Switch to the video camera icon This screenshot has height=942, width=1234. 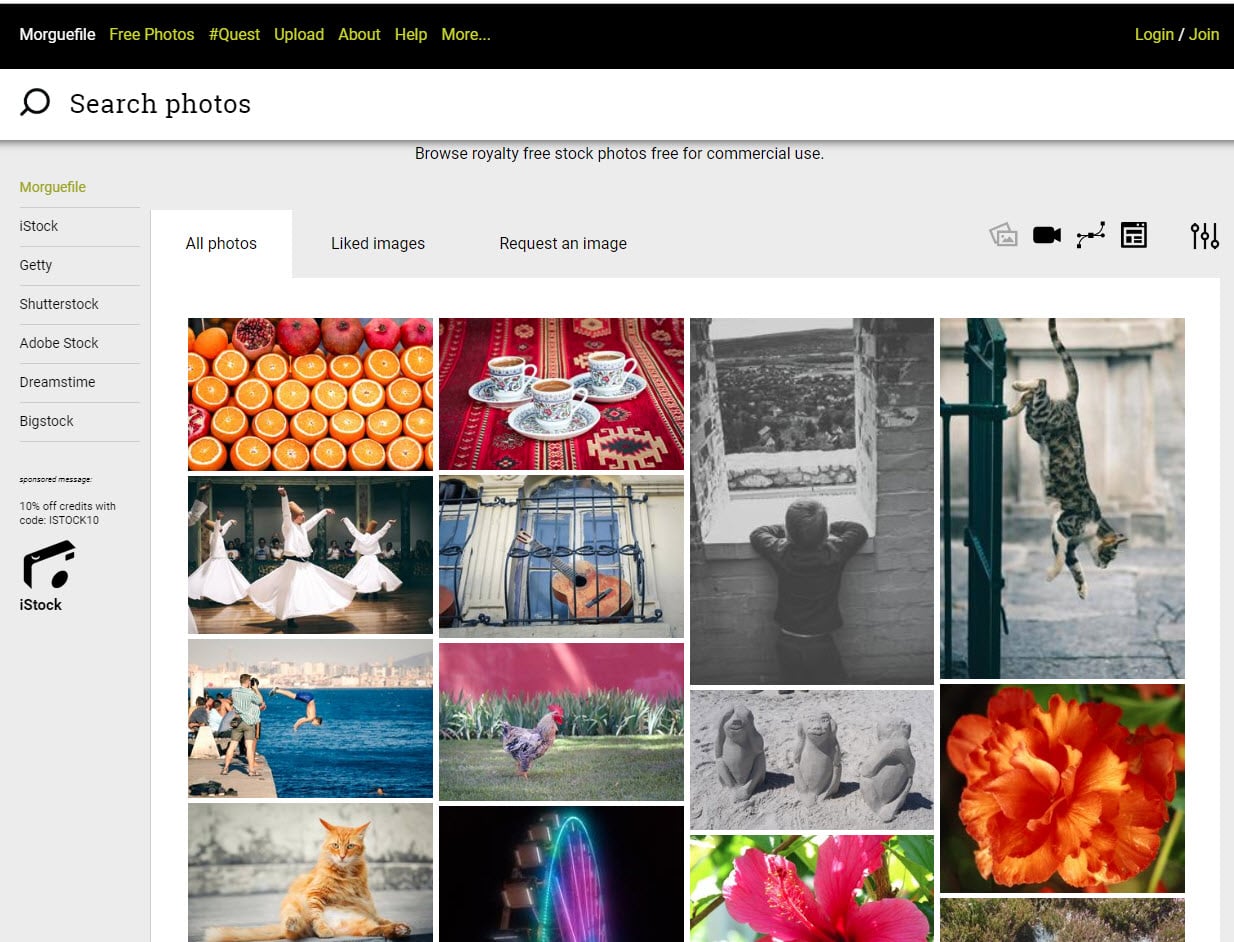point(1046,235)
